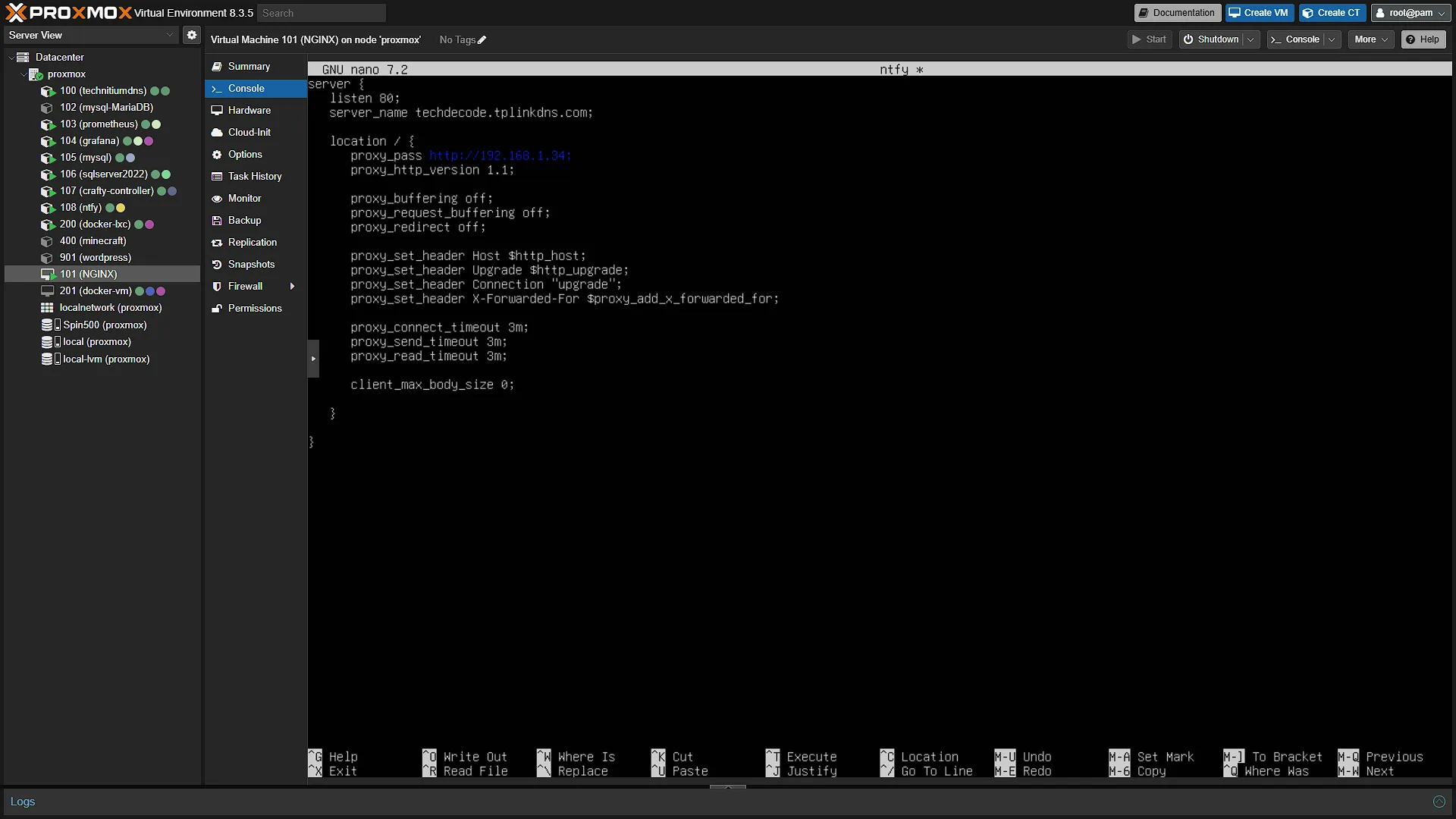Collapse the proxmox node
The image size is (1456, 819).
click(24, 74)
